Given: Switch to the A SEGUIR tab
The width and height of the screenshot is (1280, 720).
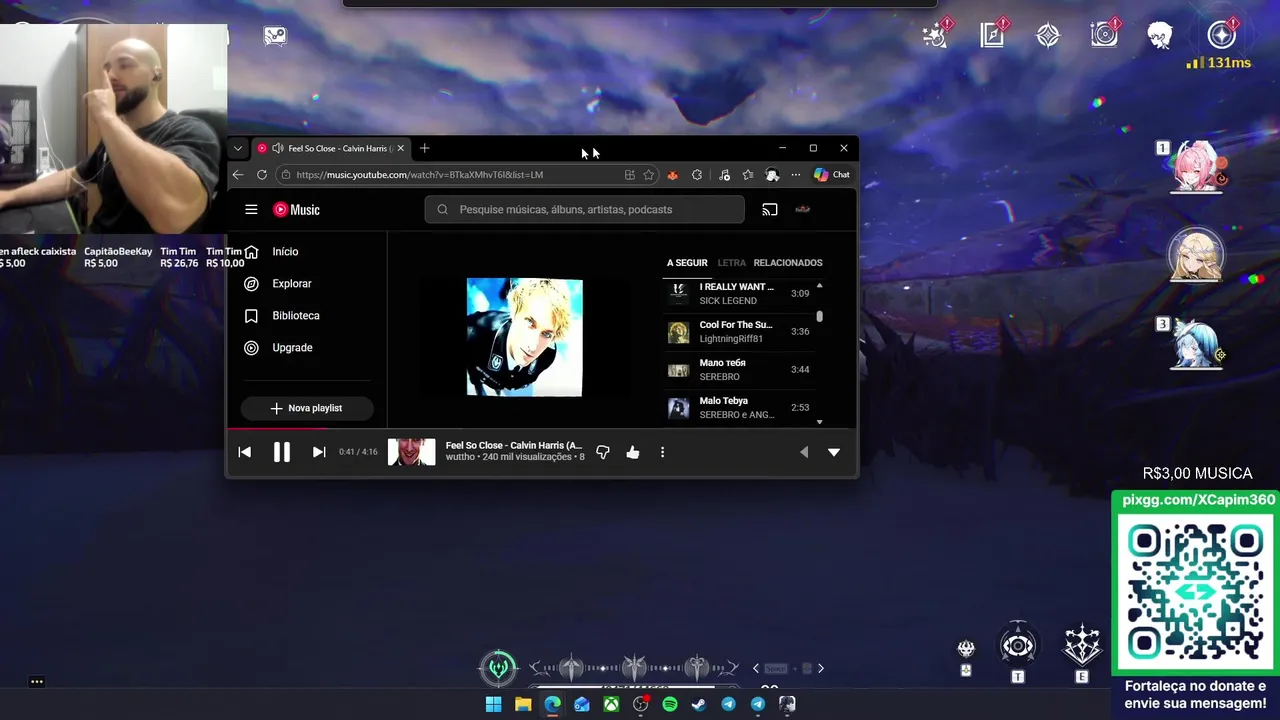Looking at the screenshot, I should pos(687,263).
